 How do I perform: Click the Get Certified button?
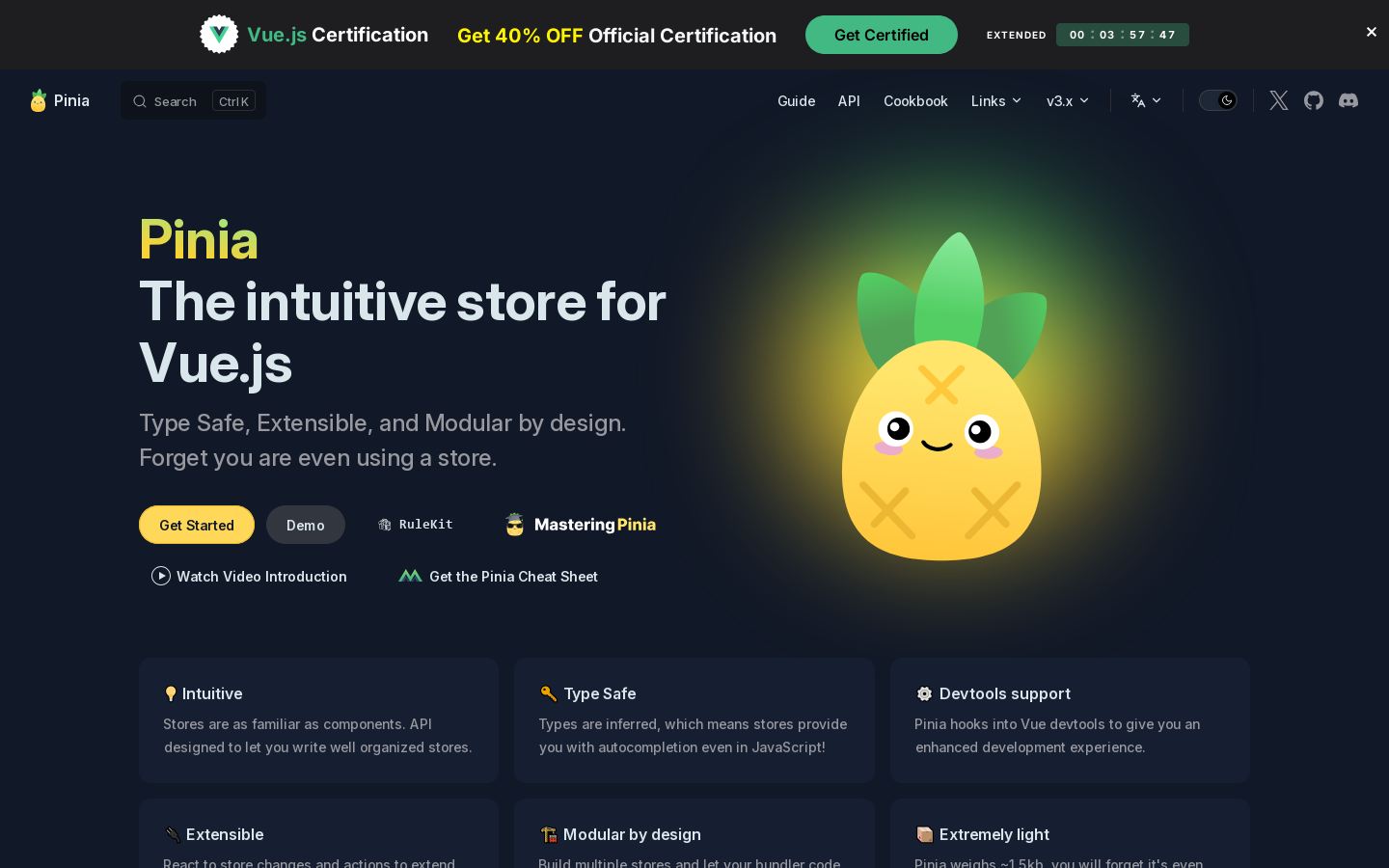pyautogui.click(x=882, y=35)
